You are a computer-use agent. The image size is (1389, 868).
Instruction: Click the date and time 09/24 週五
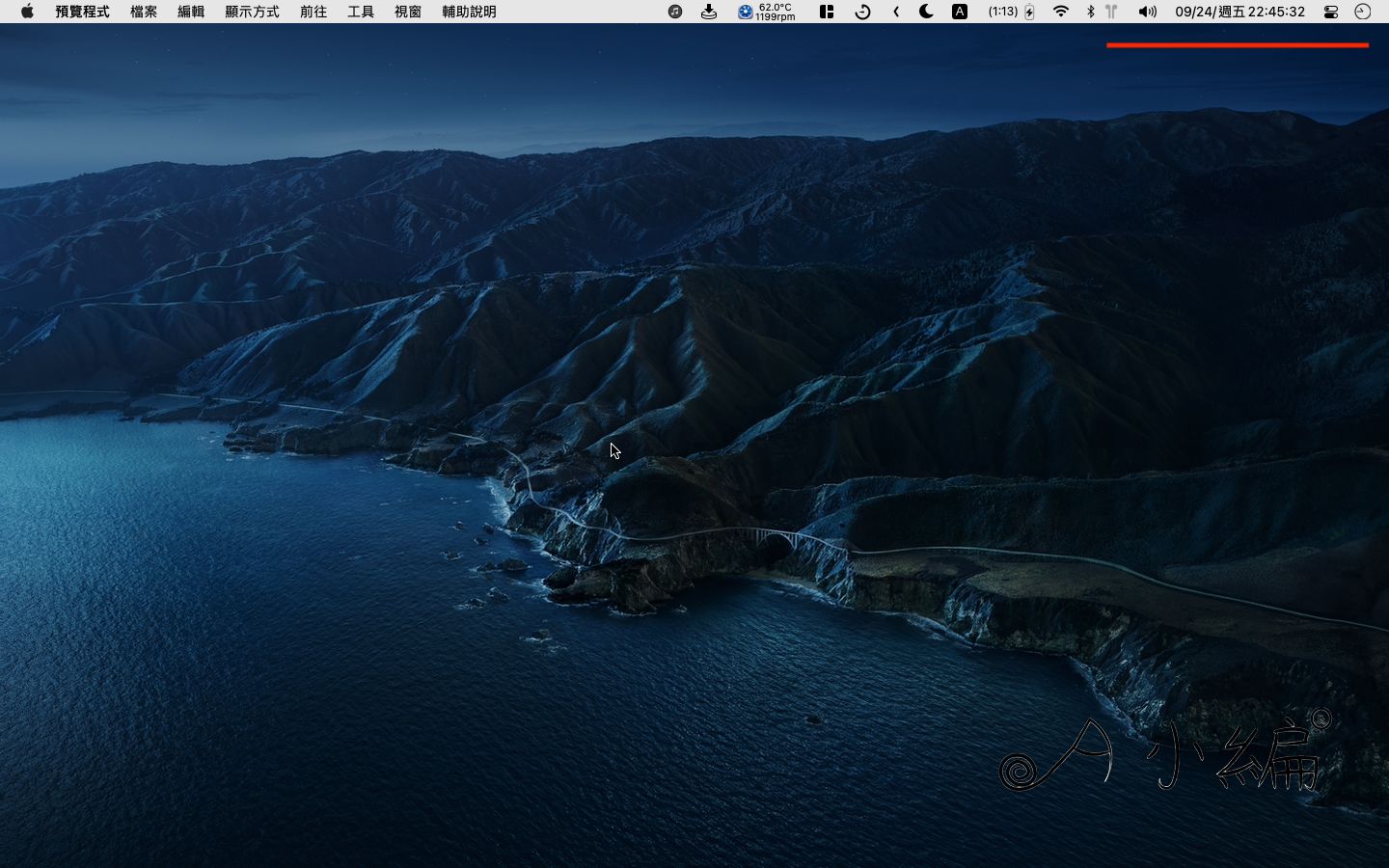click(x=1239, y=12)
